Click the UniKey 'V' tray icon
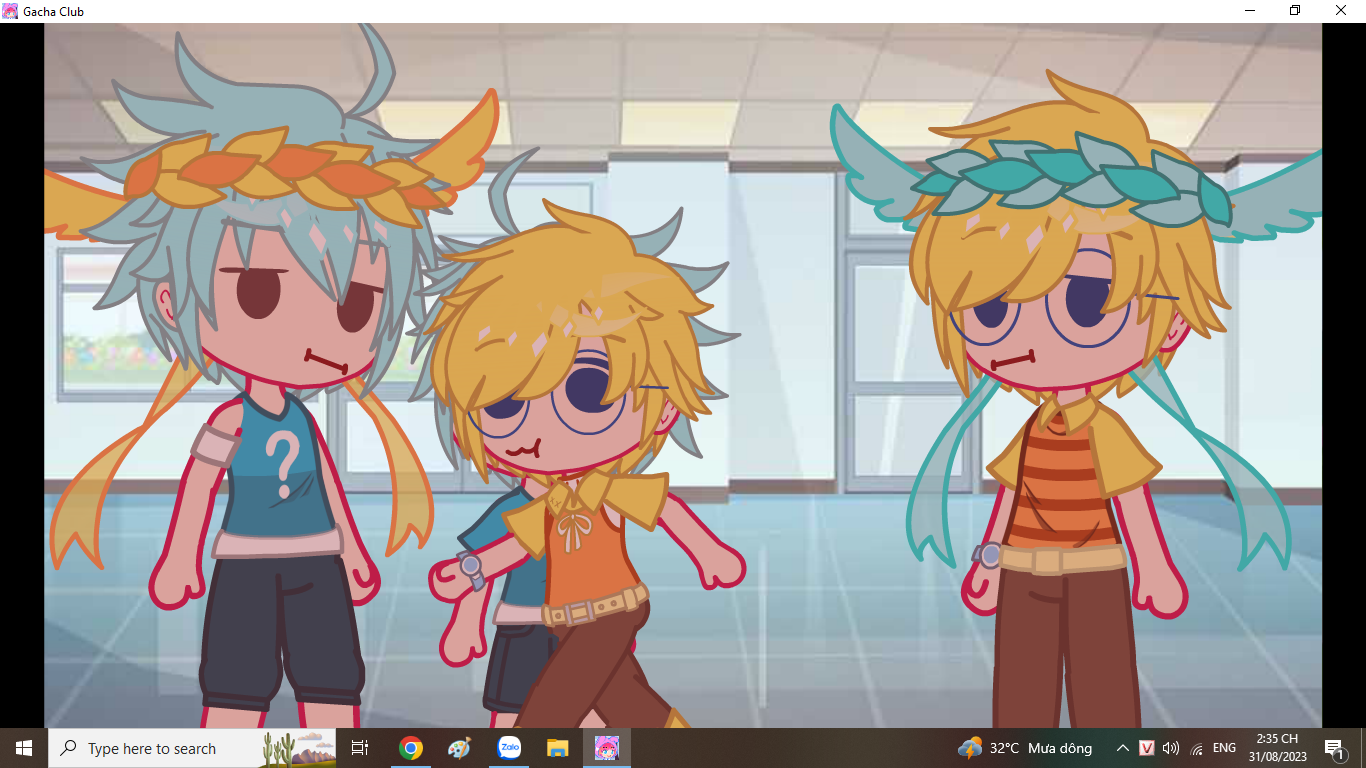Image resolution: width=1366 pixels, height=768 pixels. pos(1147,748)
